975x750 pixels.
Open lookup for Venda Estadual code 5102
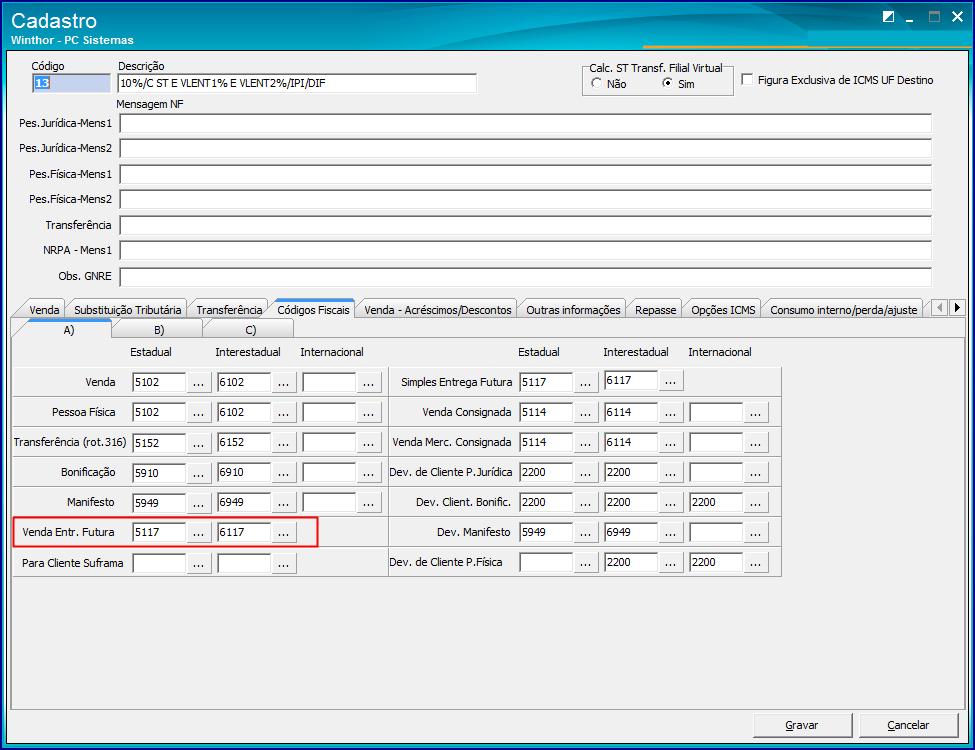(x=198, y=382)
